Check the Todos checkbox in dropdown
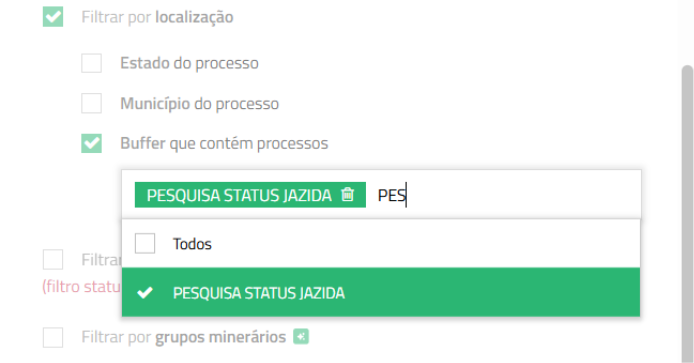 (x=145, y=243)
